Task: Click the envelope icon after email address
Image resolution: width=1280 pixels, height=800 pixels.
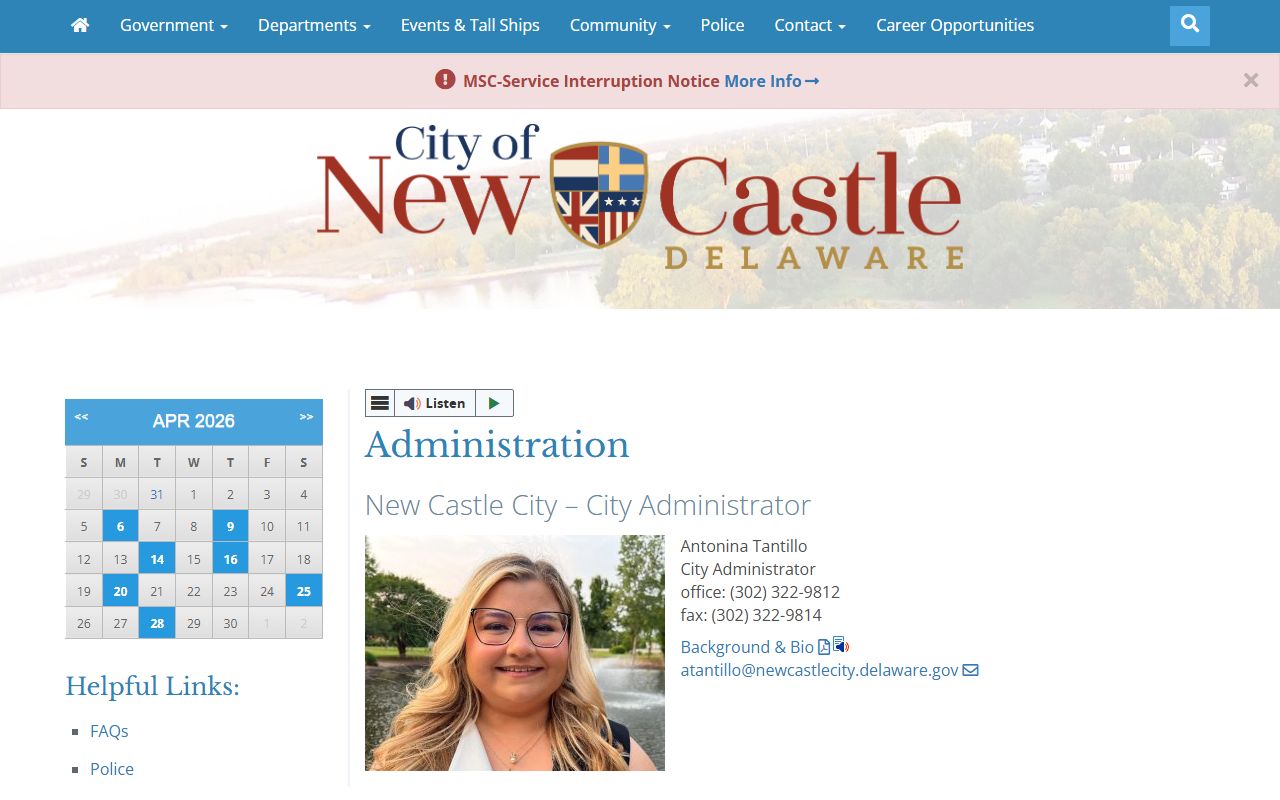Action: click(x=970, y=670)
